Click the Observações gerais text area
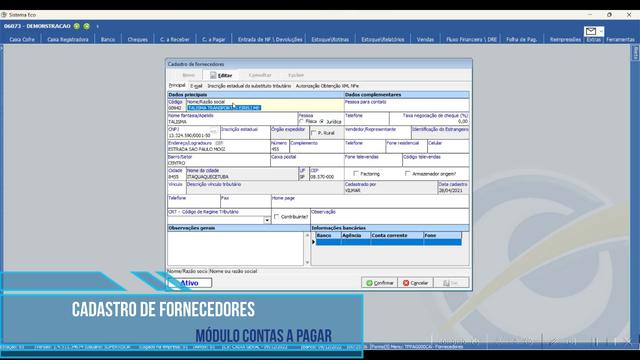 (x=236, y=249)
